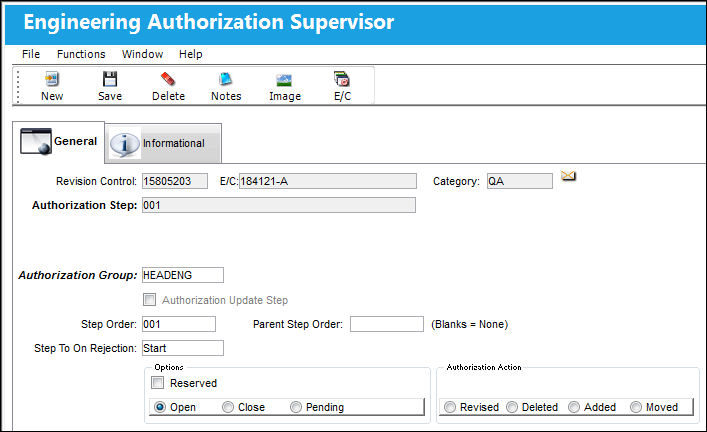Click the envelope icon beside Category
Viewport: 707px width, 432px height.
(568, 176)
